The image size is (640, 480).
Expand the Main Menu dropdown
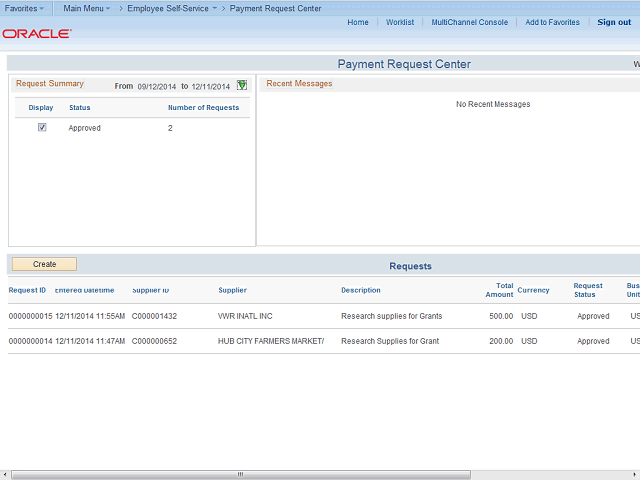[87, 8]
